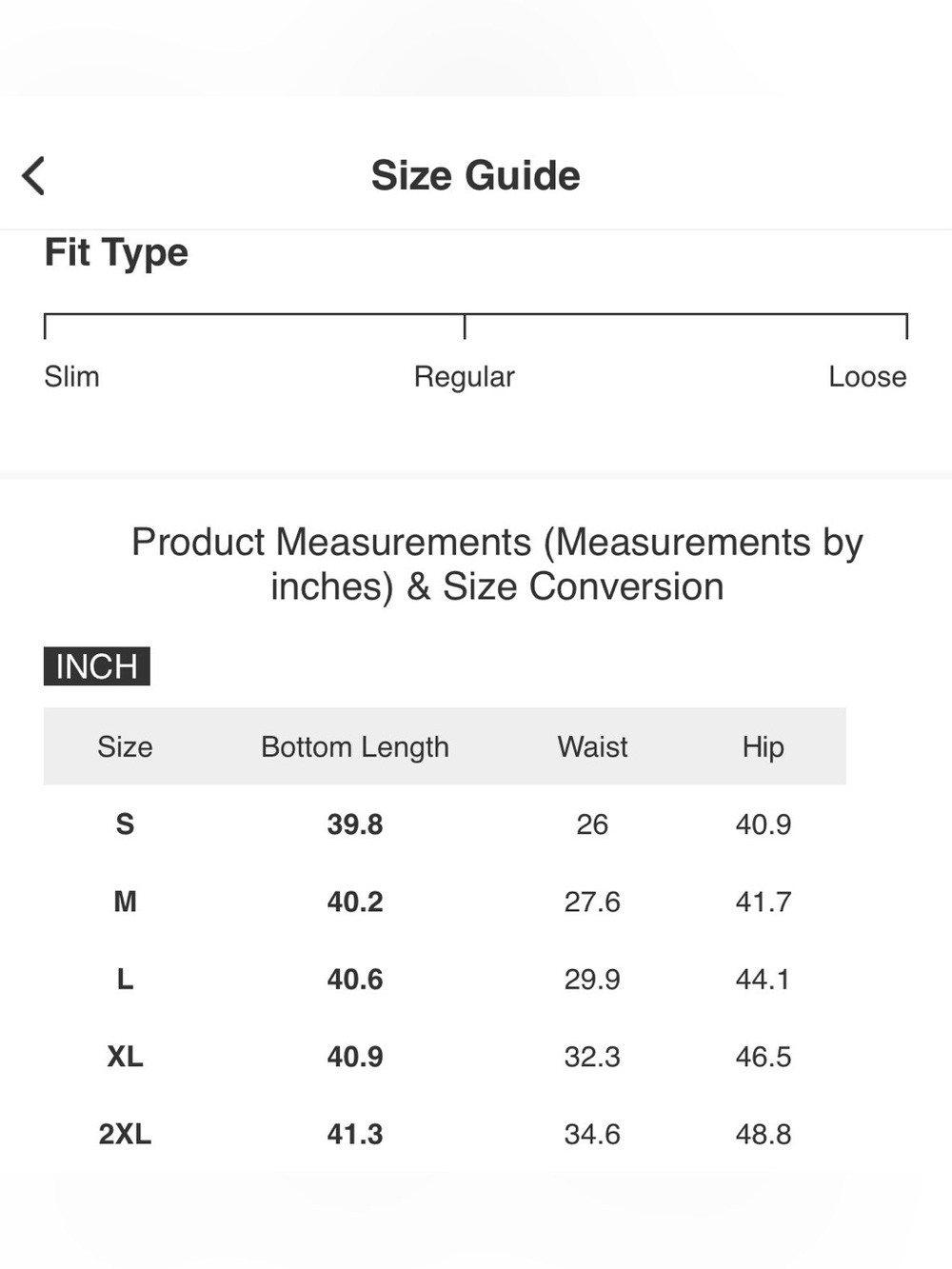Select the Size Guide title
This screenshot has height=1269, width=952.
click(x=475, y=175)
